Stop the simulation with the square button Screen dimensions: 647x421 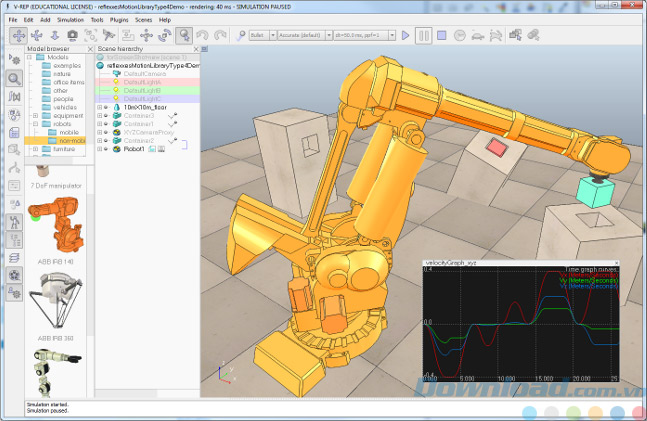[442, 36]
